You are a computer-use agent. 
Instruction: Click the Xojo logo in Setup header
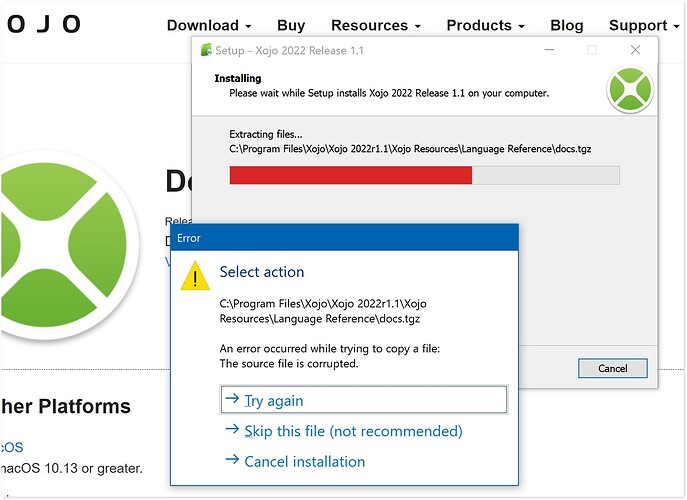click(x=630, y=89)
